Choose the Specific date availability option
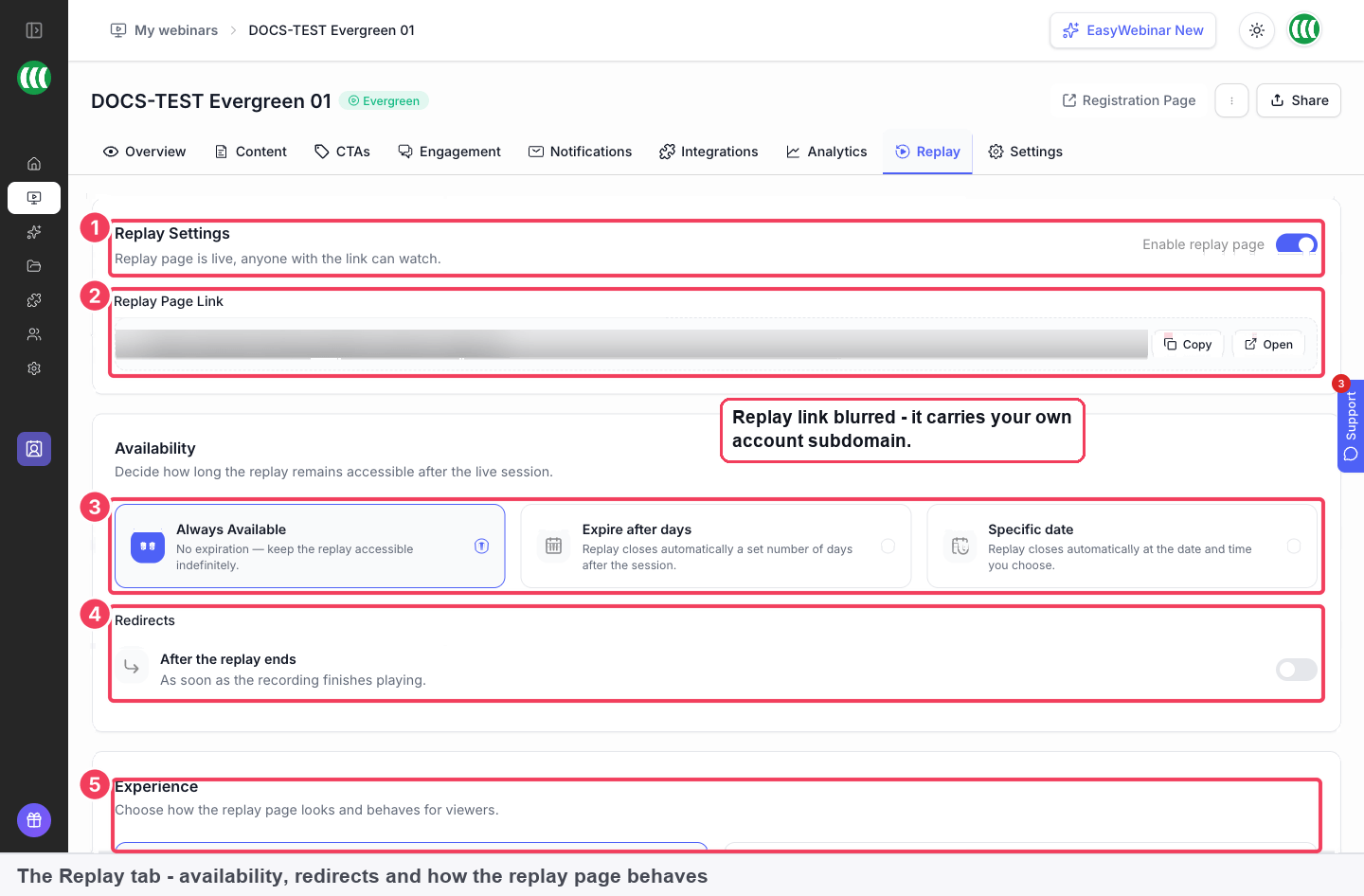The width and height of the screenshot is (1364, 896). 1122,547
